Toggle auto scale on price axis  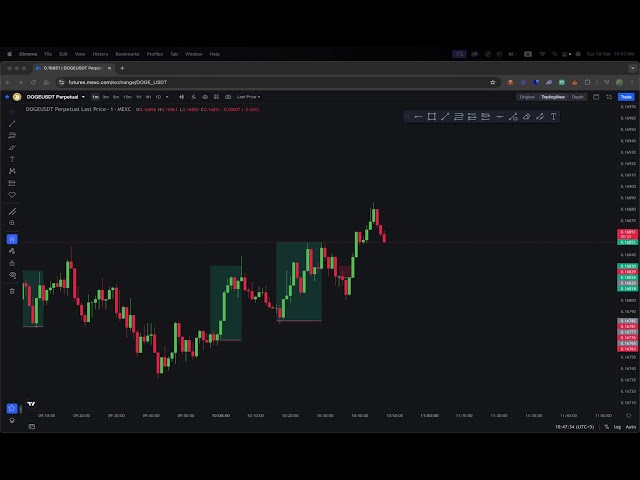[x=630, y=427]
